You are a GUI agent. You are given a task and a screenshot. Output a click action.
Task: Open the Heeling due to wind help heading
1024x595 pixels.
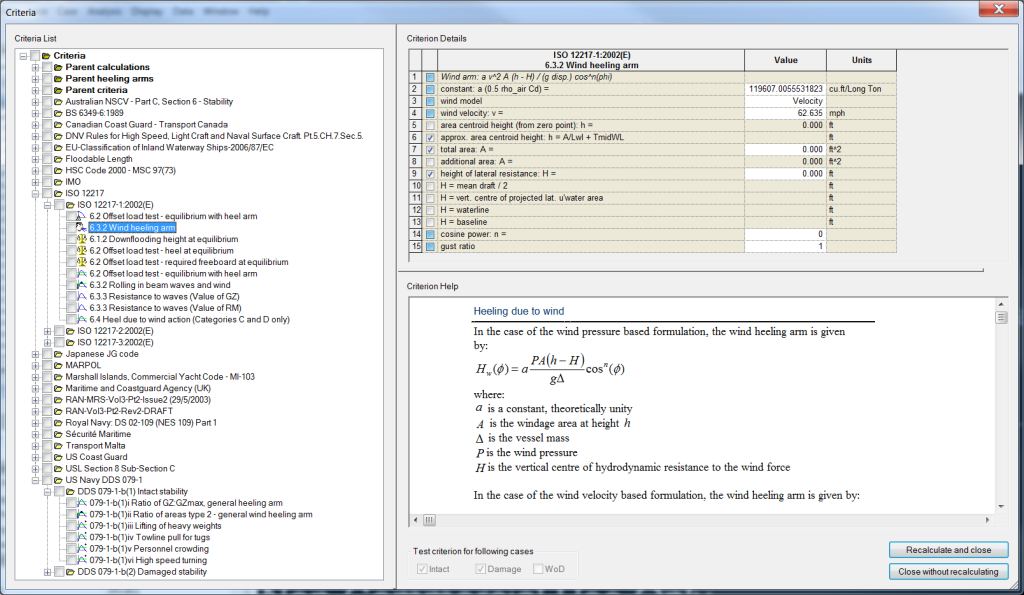click(x=519, y=312)
